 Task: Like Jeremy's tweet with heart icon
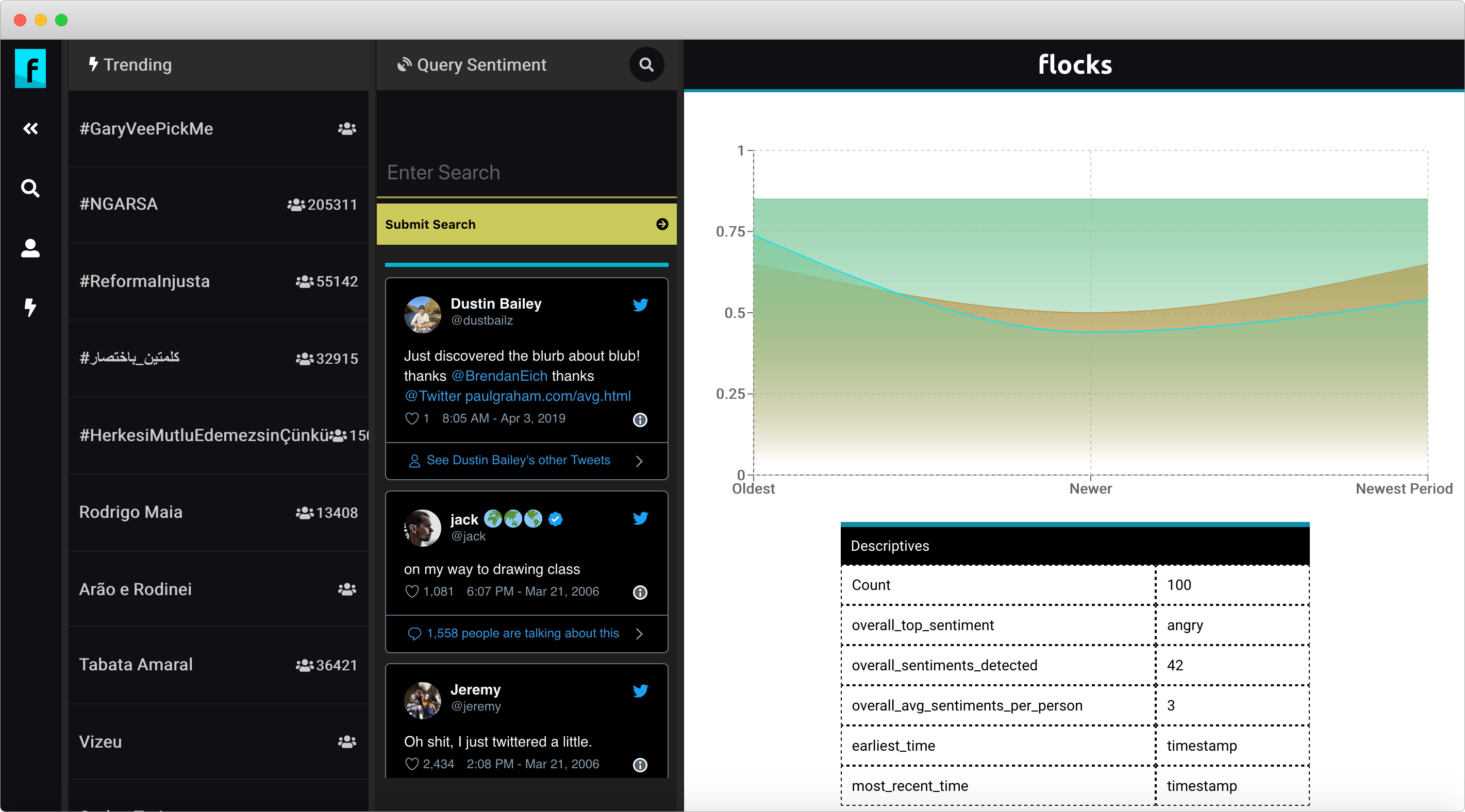[x=412, y=764]
